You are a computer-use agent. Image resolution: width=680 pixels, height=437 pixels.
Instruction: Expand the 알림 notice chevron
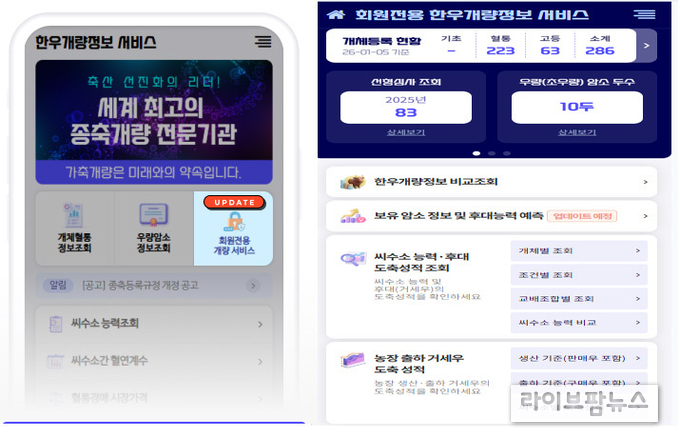click(253, 285)
